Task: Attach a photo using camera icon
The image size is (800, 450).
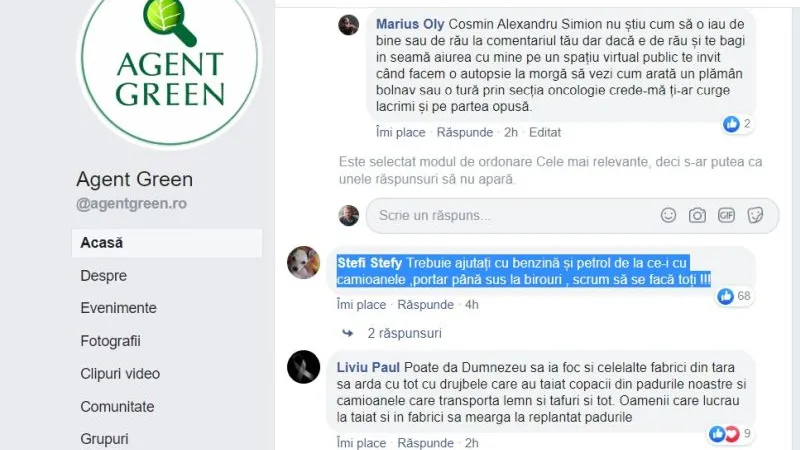Action: pos(697,215)
